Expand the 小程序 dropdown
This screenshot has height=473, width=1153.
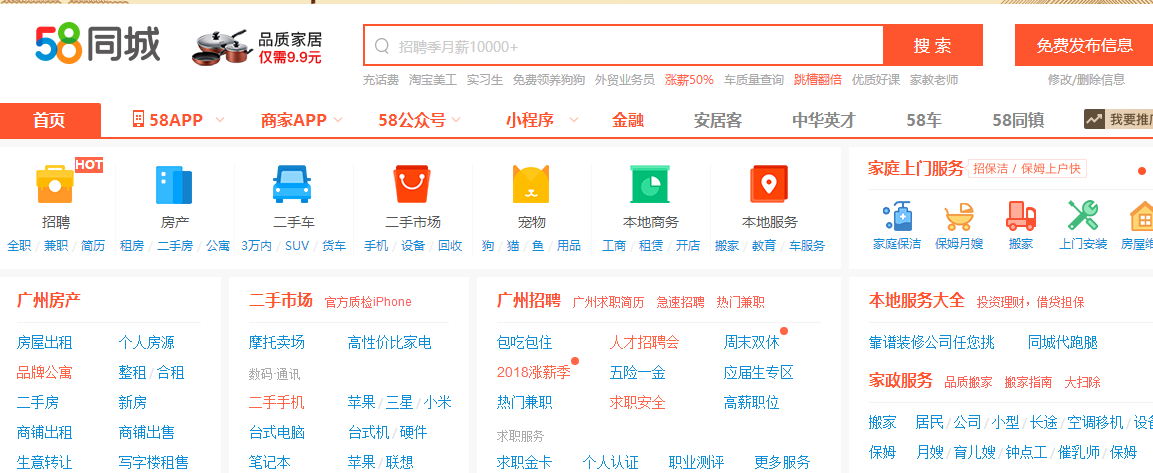(574, 120)
